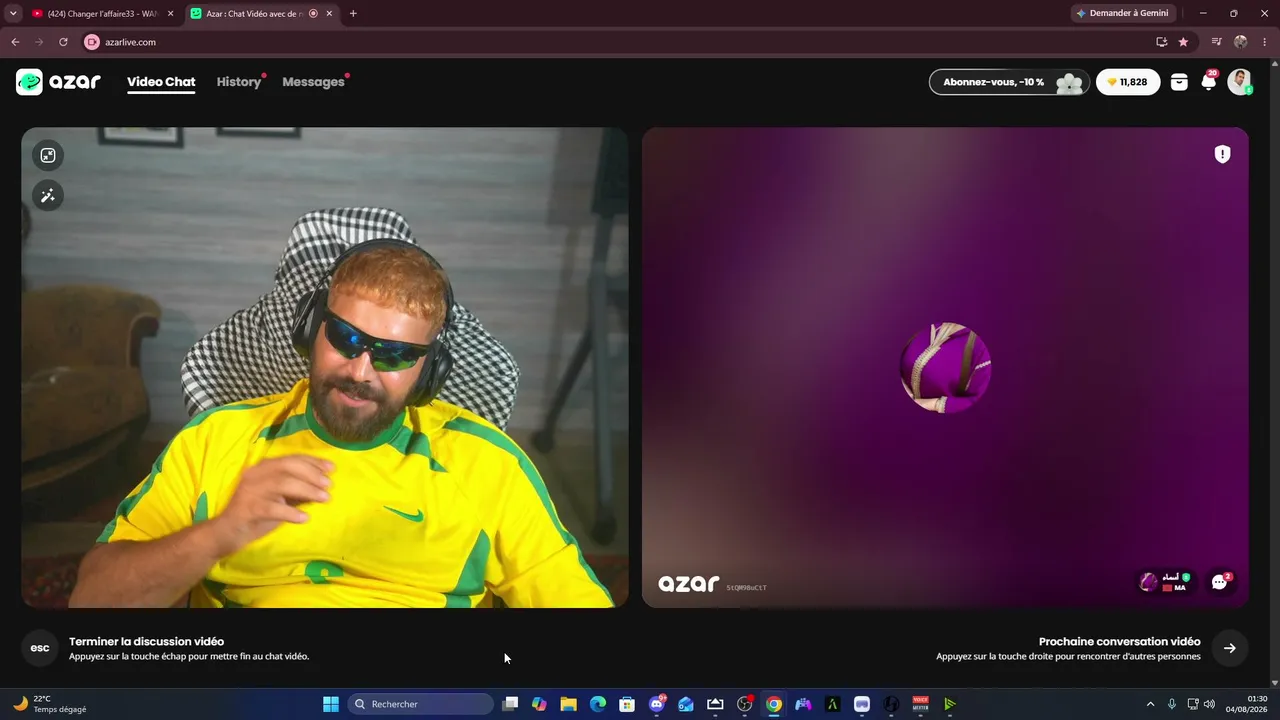The height and width of the screenshot is (720, 1280).
Task: Open the partner's chat bubble with 2 badge
Action: 1220,582
